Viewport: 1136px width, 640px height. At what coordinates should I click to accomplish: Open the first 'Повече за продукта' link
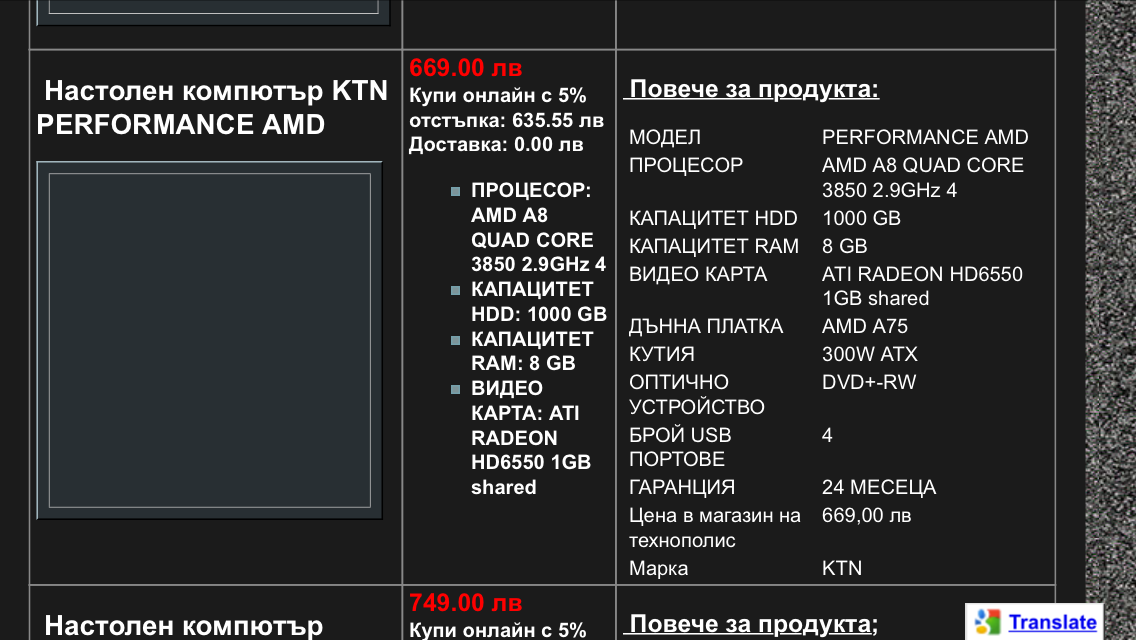(x=751, y=89)
